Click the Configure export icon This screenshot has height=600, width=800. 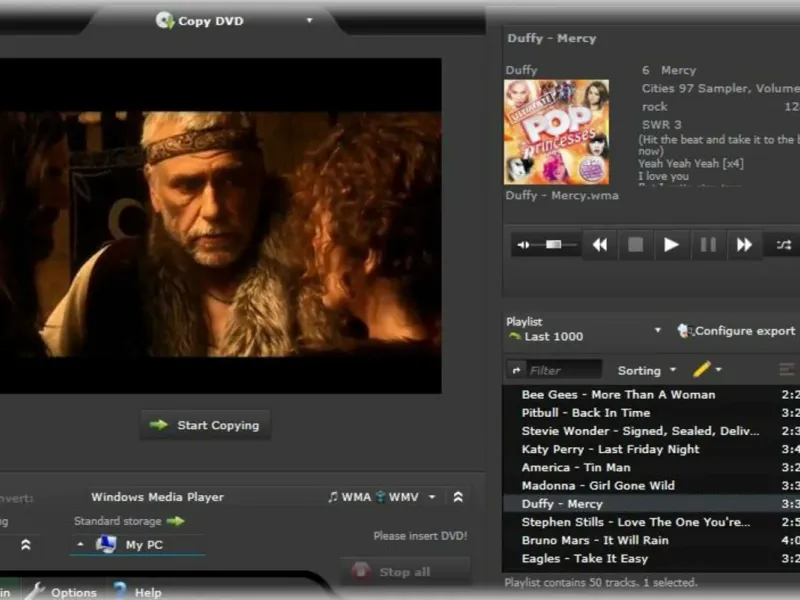[685, 331]
